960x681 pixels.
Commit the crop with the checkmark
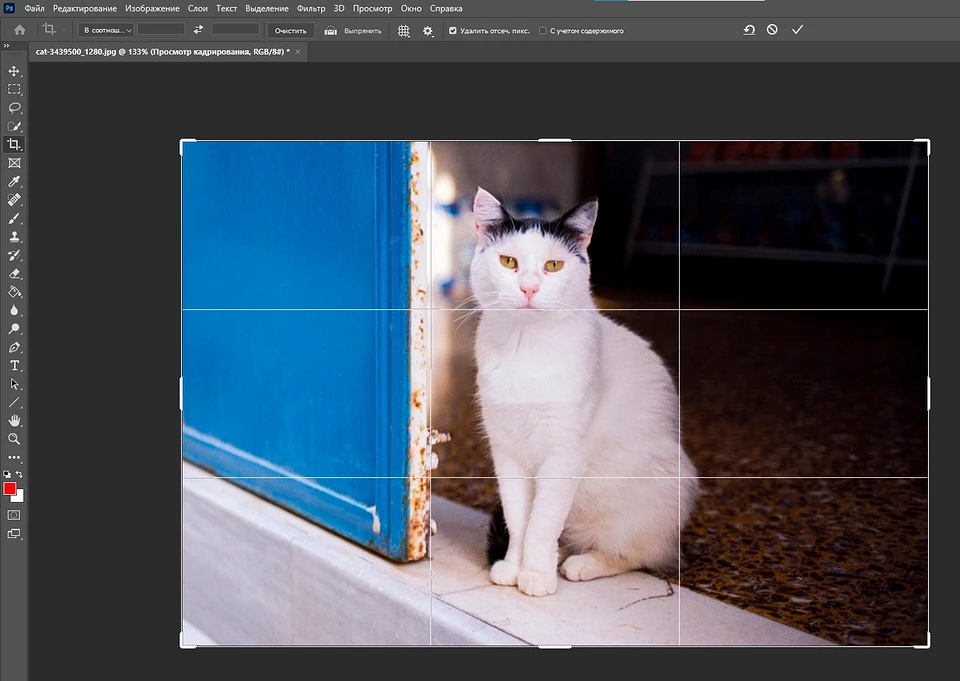point(797,30)
